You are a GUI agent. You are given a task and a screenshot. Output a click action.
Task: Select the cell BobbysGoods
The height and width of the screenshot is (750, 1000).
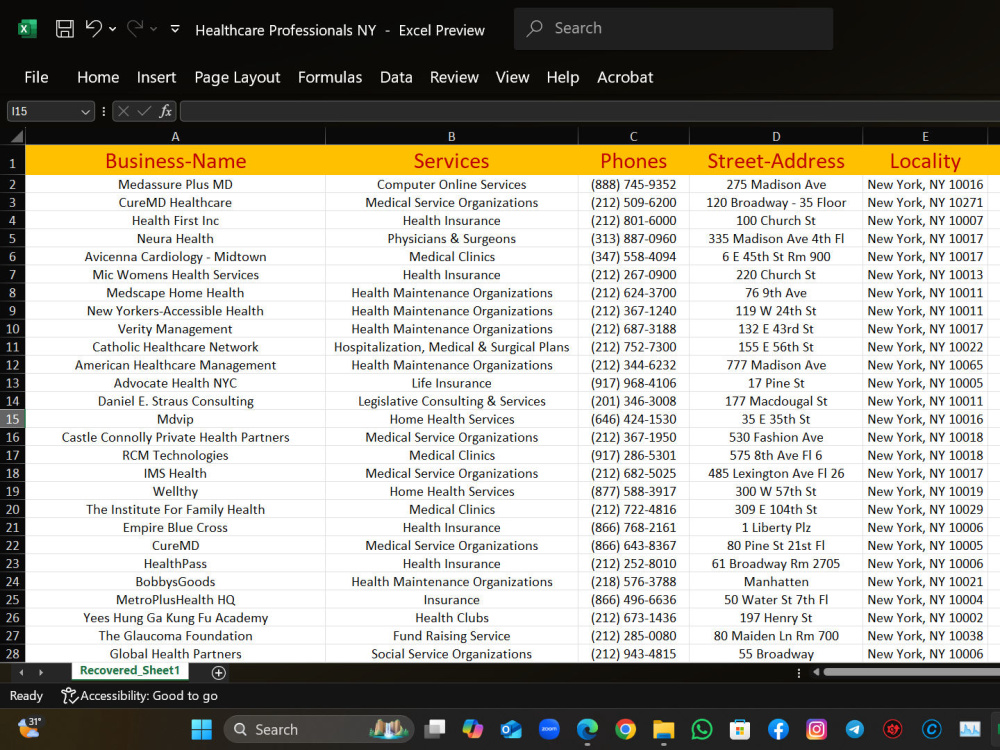point(175,582)
